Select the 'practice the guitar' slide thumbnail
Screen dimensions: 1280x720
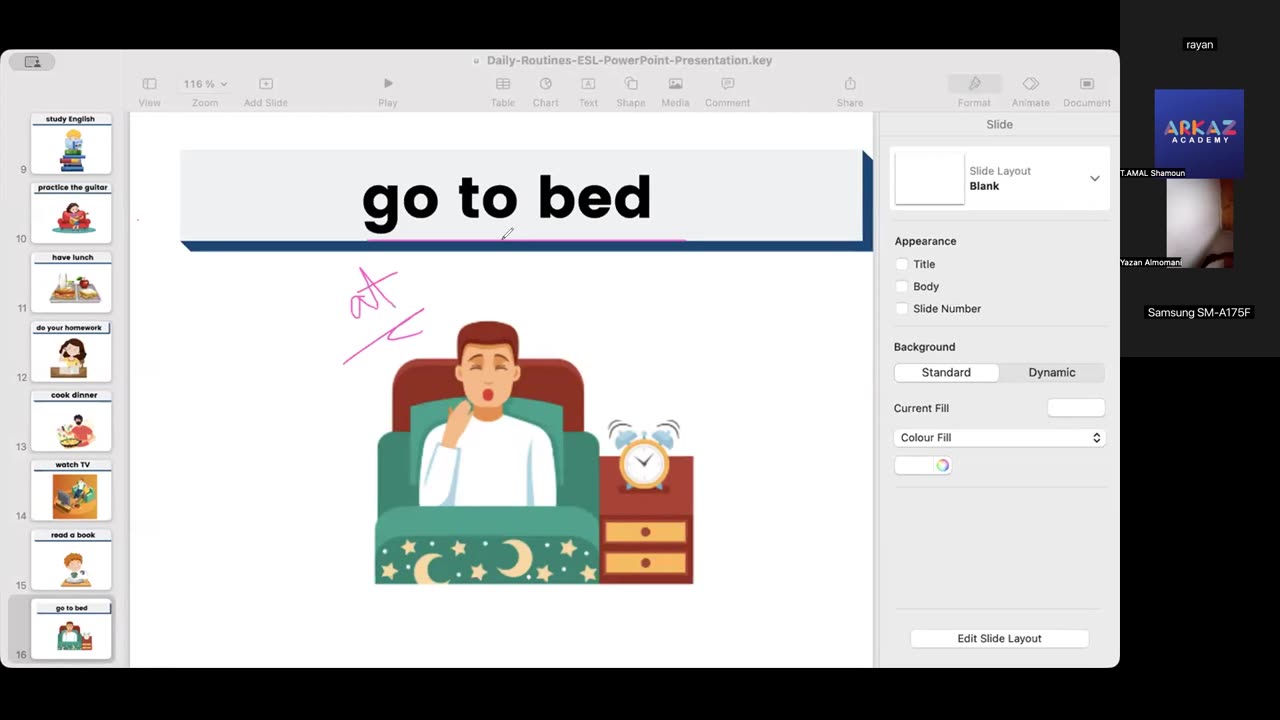click(71, 213)
